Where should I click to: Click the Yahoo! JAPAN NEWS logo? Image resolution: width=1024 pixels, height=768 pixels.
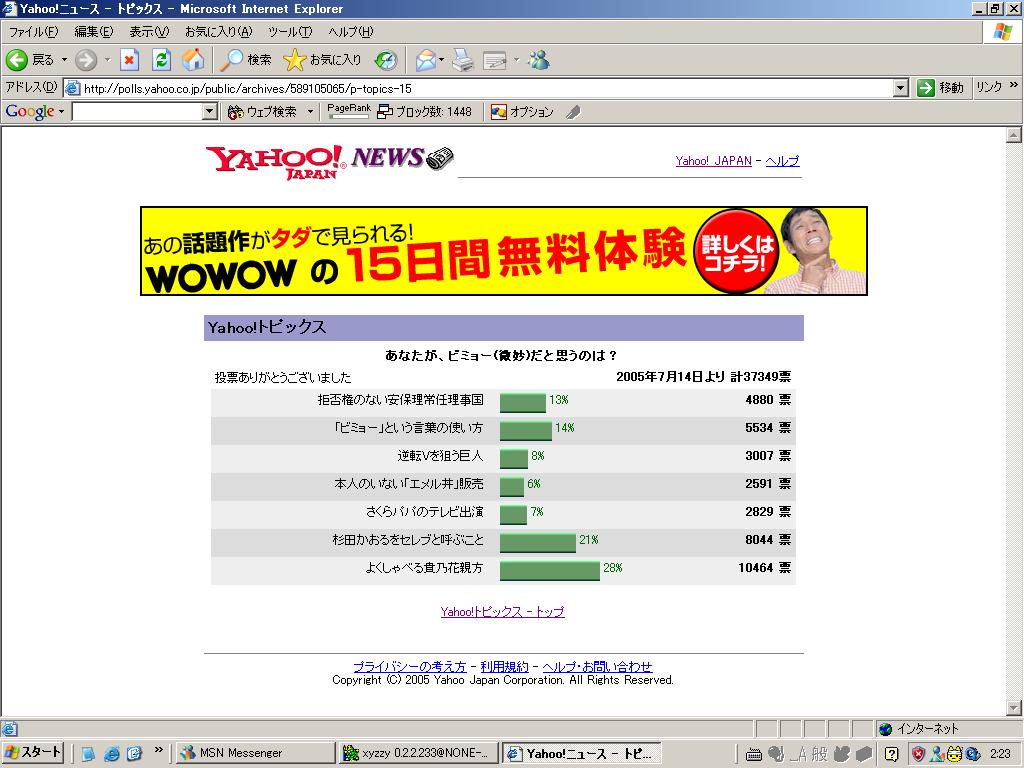330,161
